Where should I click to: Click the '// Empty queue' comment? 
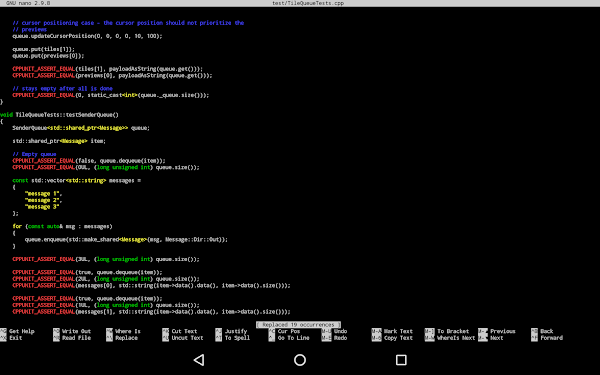pos(34,154)
